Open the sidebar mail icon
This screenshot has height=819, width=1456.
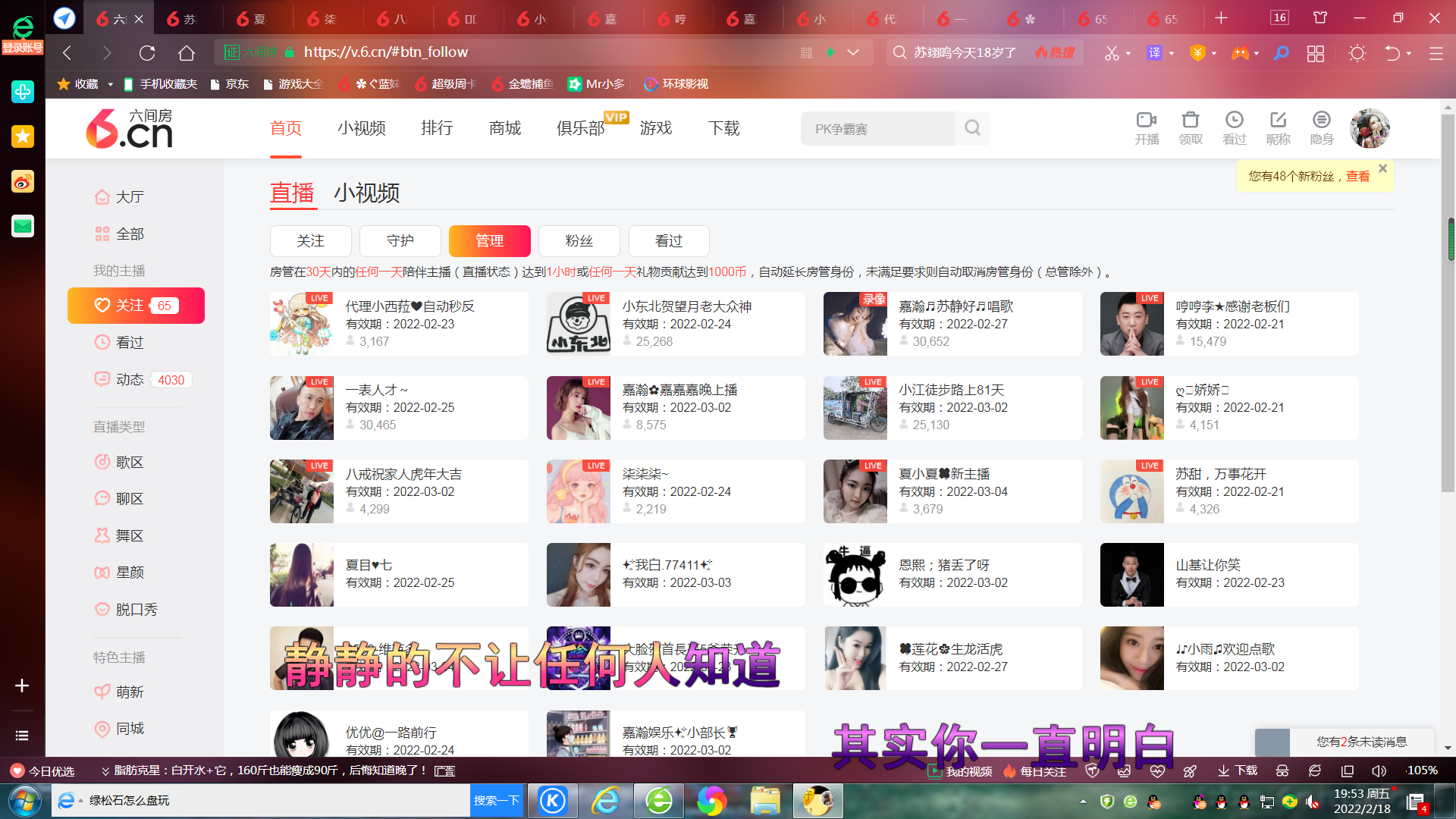click(x=23, y=226)
